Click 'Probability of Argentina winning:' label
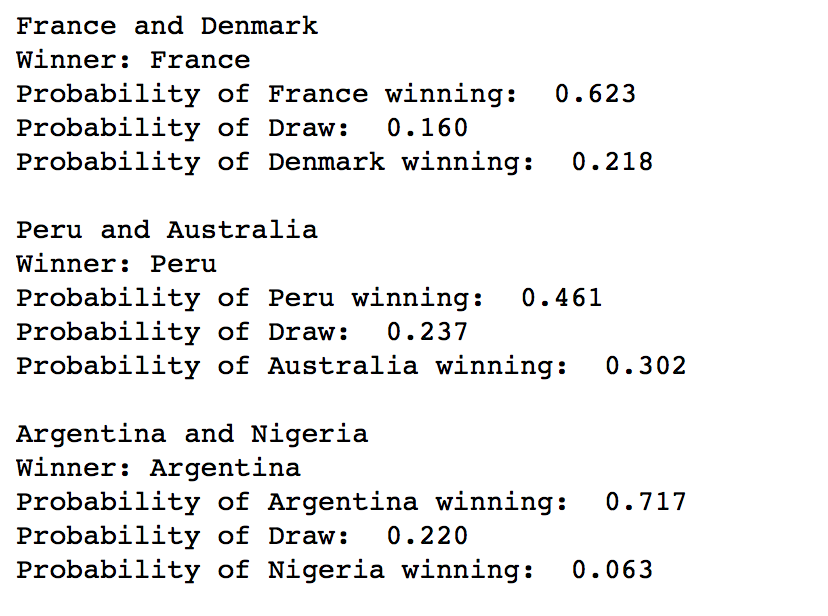The image size is (828, 616). (292, 503)
